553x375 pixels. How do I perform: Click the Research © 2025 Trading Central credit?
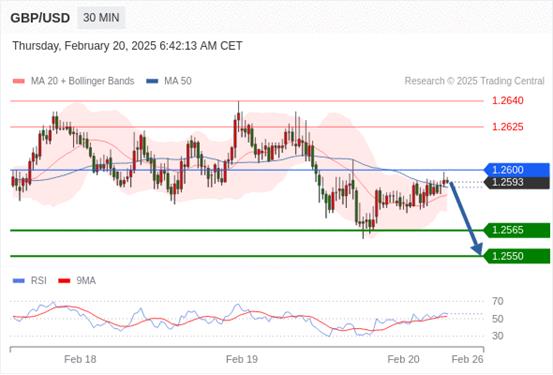(474, 81)
